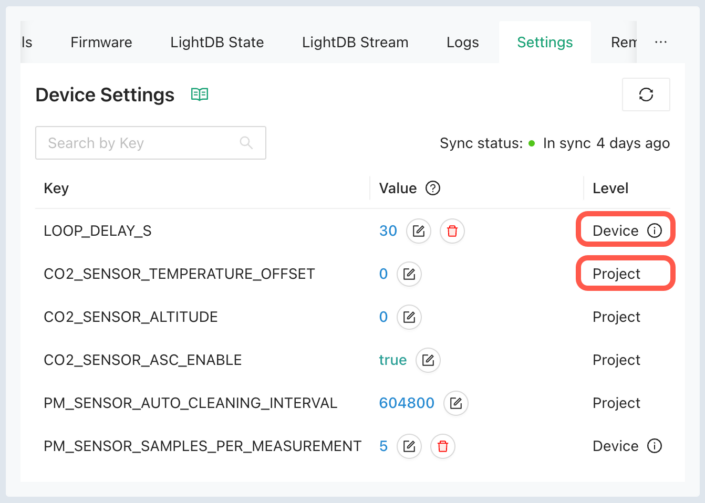Screen dimensions: 705x503
Task: Edit CO2_SENSOR_TEMPERATURE_OFFSET value
Action: click(409, 274)
